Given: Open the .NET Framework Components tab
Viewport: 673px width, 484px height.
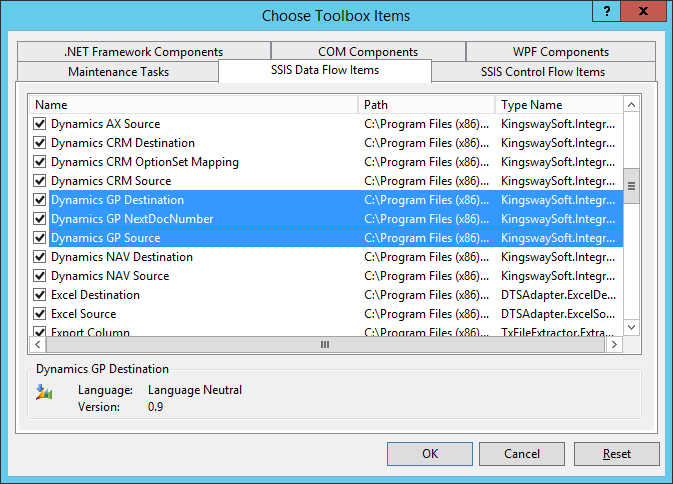Looking at the screenshot, I should coord(144,51).
